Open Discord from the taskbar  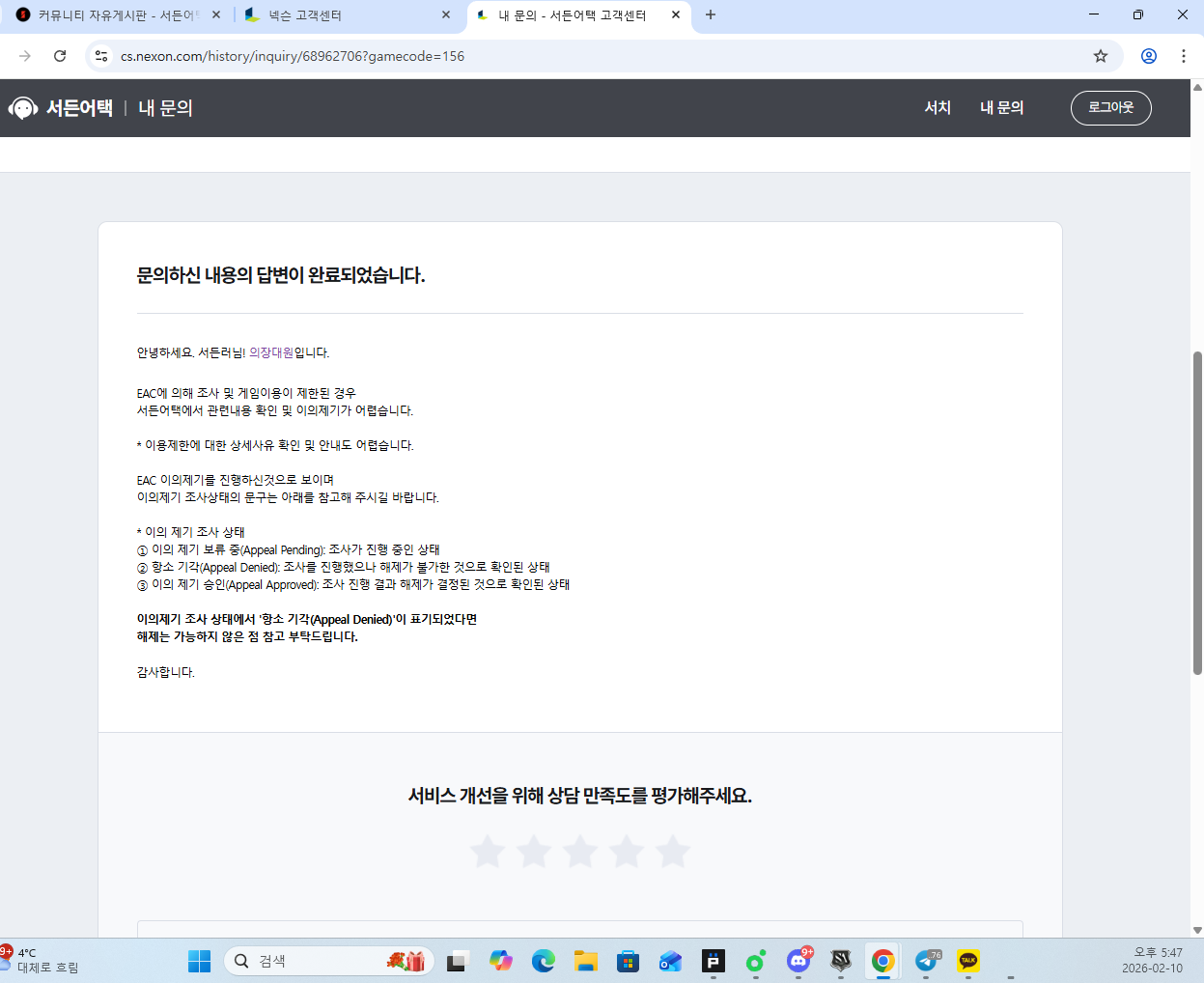tap(798, 961)
